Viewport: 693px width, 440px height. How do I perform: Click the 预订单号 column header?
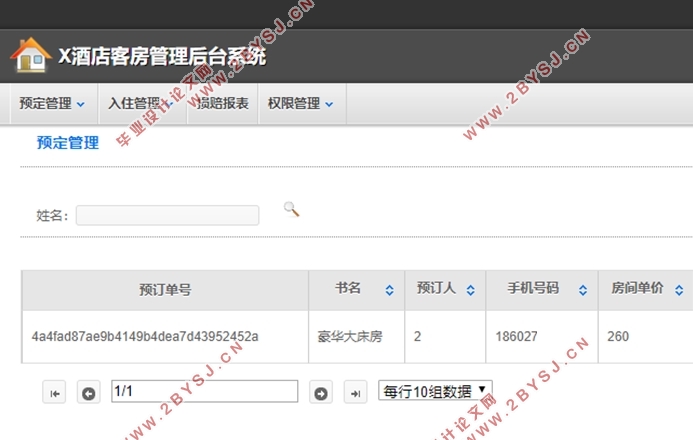point(165,290)
